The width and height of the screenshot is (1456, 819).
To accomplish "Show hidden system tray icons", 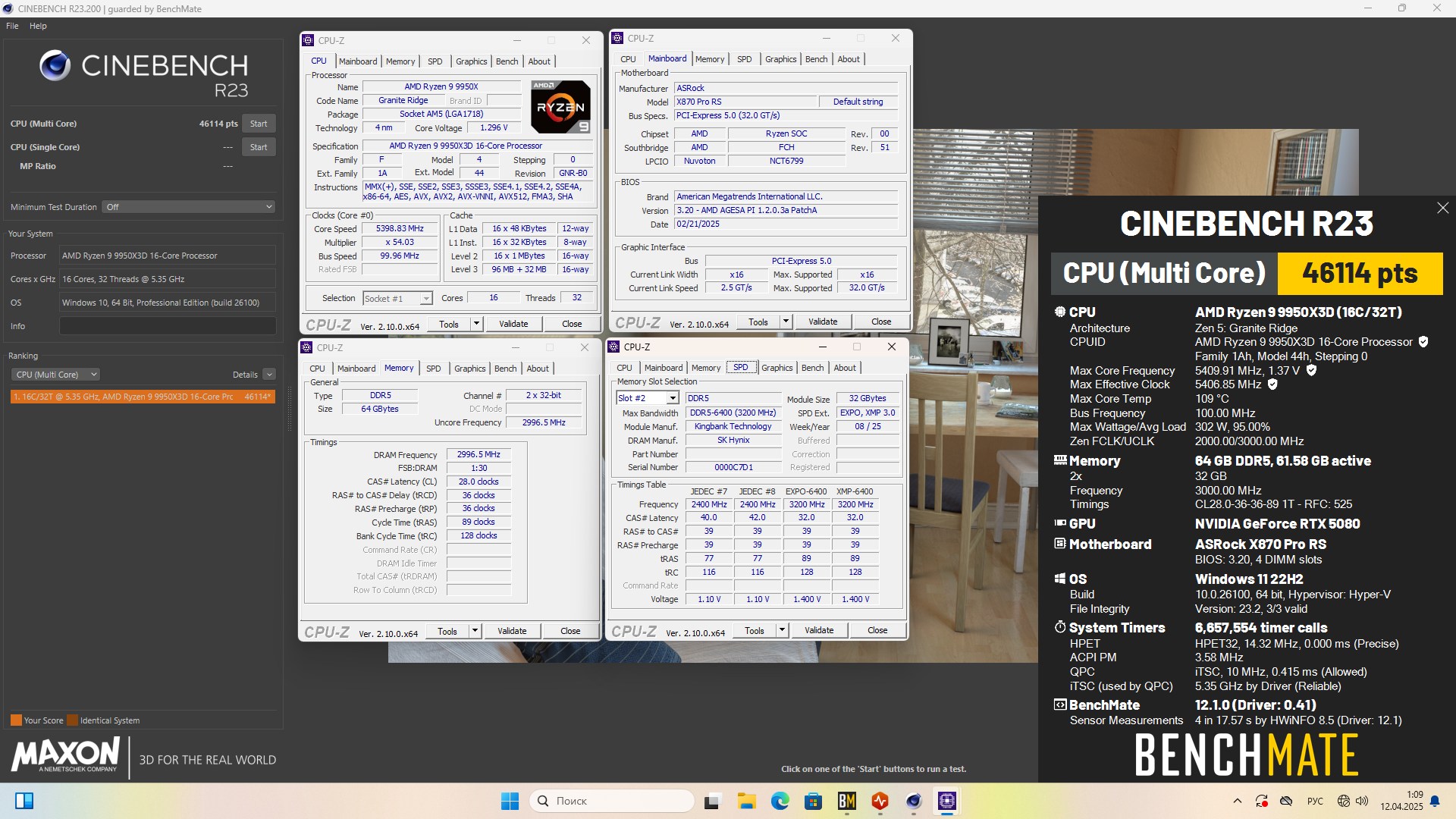I will [x=1238, y=801].
